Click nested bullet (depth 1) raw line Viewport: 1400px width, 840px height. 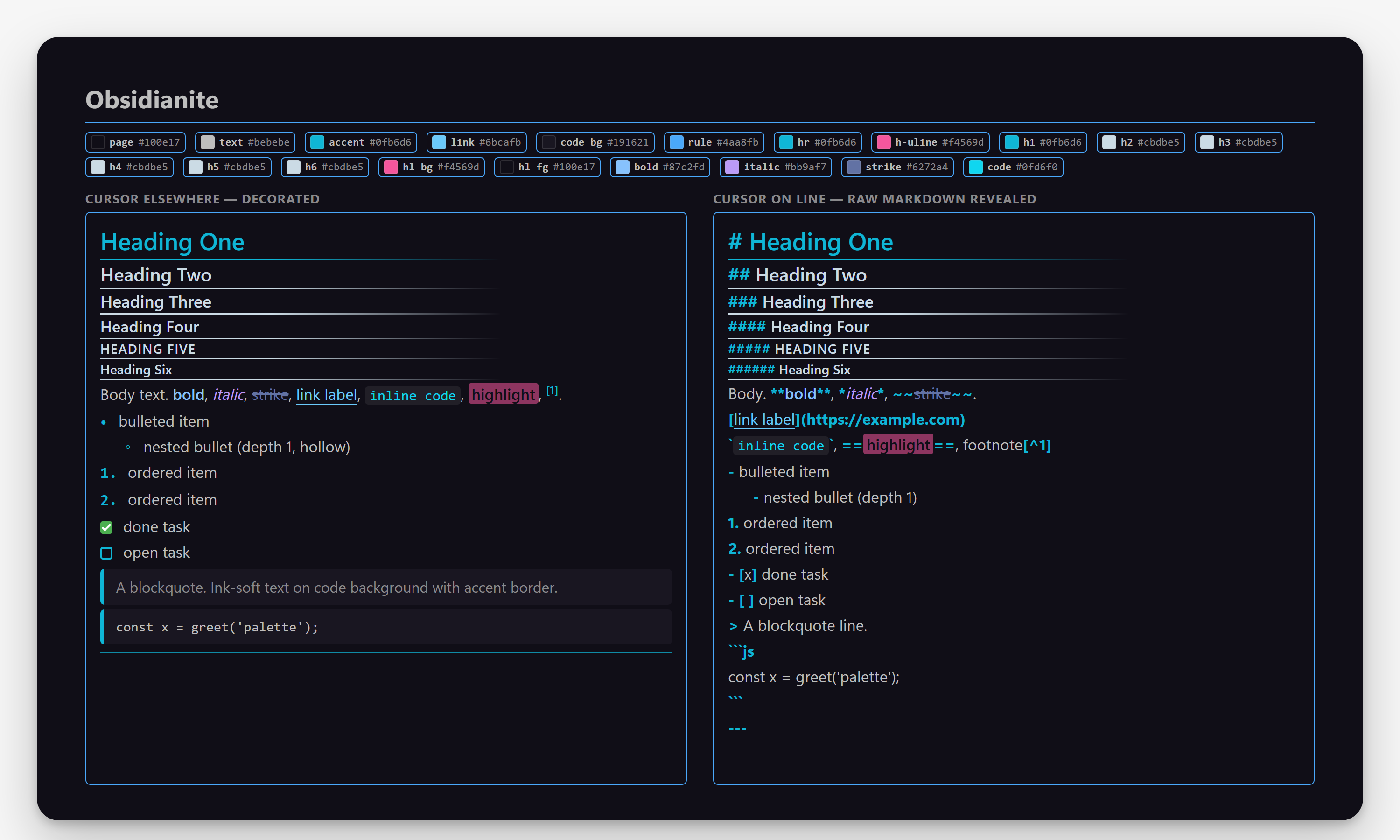click(835, 497)
